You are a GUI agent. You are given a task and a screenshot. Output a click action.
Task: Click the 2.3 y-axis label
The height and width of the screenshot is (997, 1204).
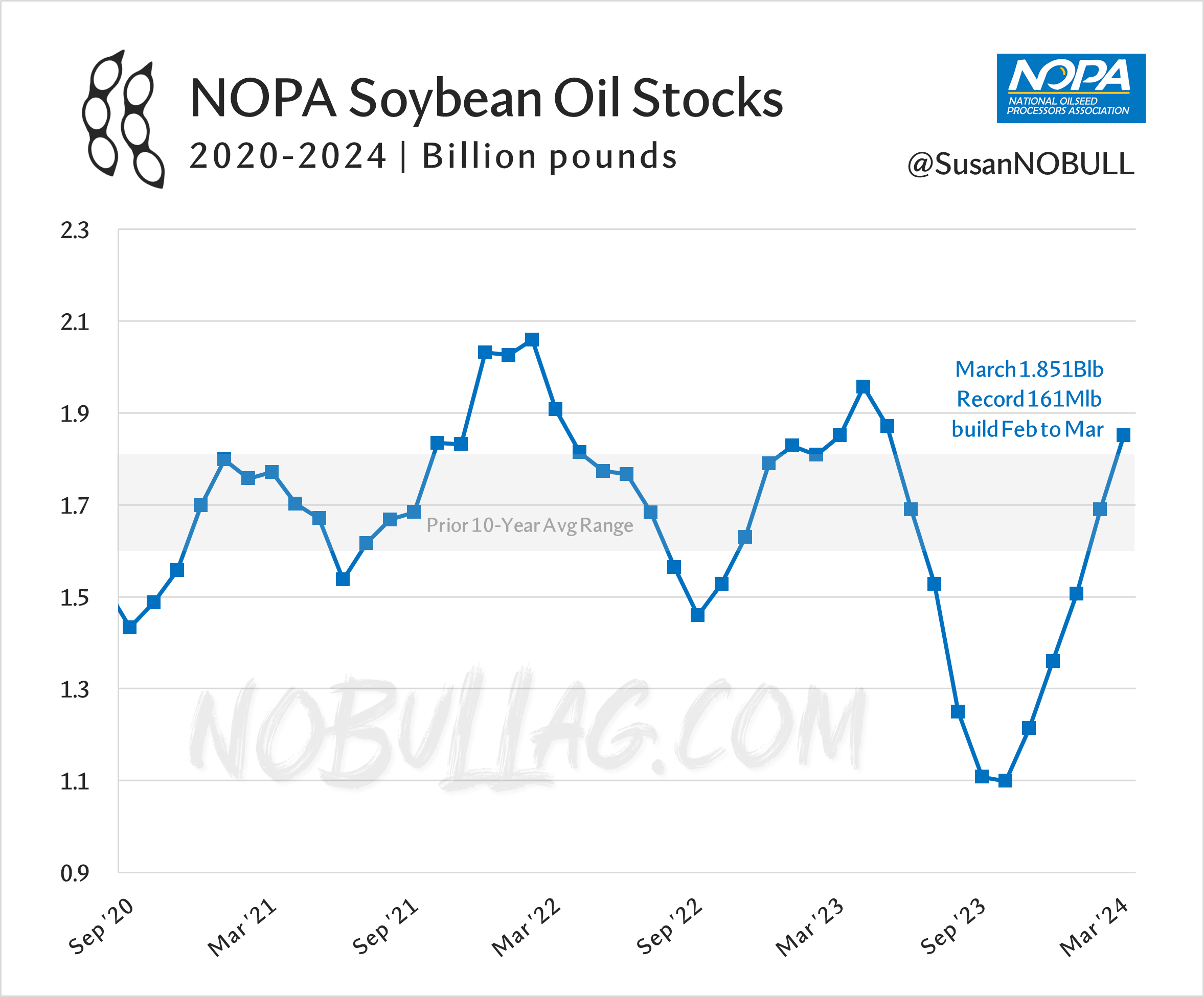click(x=75, y=230)
